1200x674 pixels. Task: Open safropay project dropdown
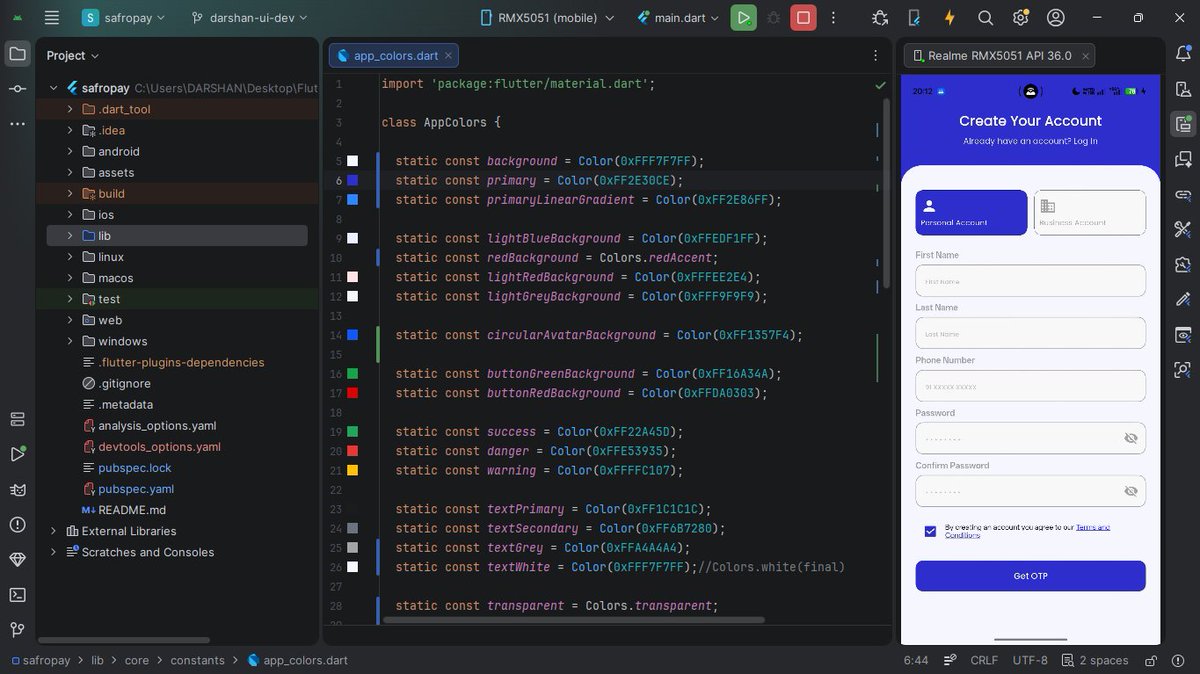click(x=124, y=17)
